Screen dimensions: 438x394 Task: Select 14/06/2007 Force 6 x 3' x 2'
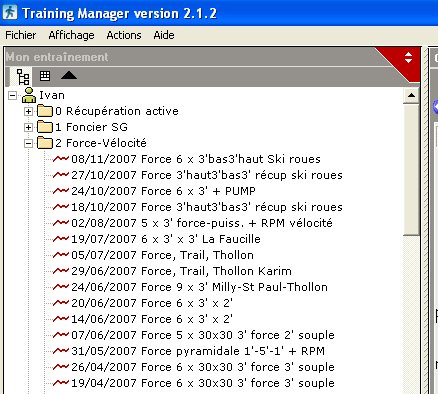(x=152, y=319)
